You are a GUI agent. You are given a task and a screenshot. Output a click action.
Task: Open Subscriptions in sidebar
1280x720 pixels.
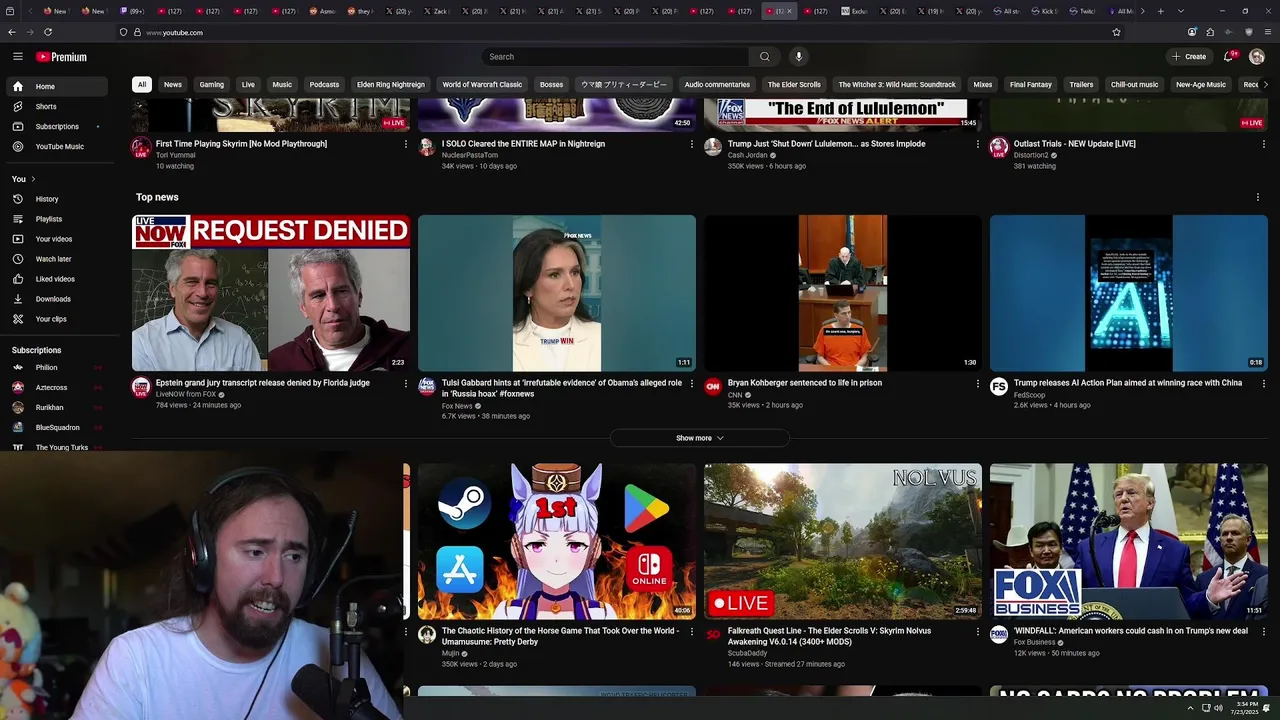pyautogui.click(x=56, y=127)
